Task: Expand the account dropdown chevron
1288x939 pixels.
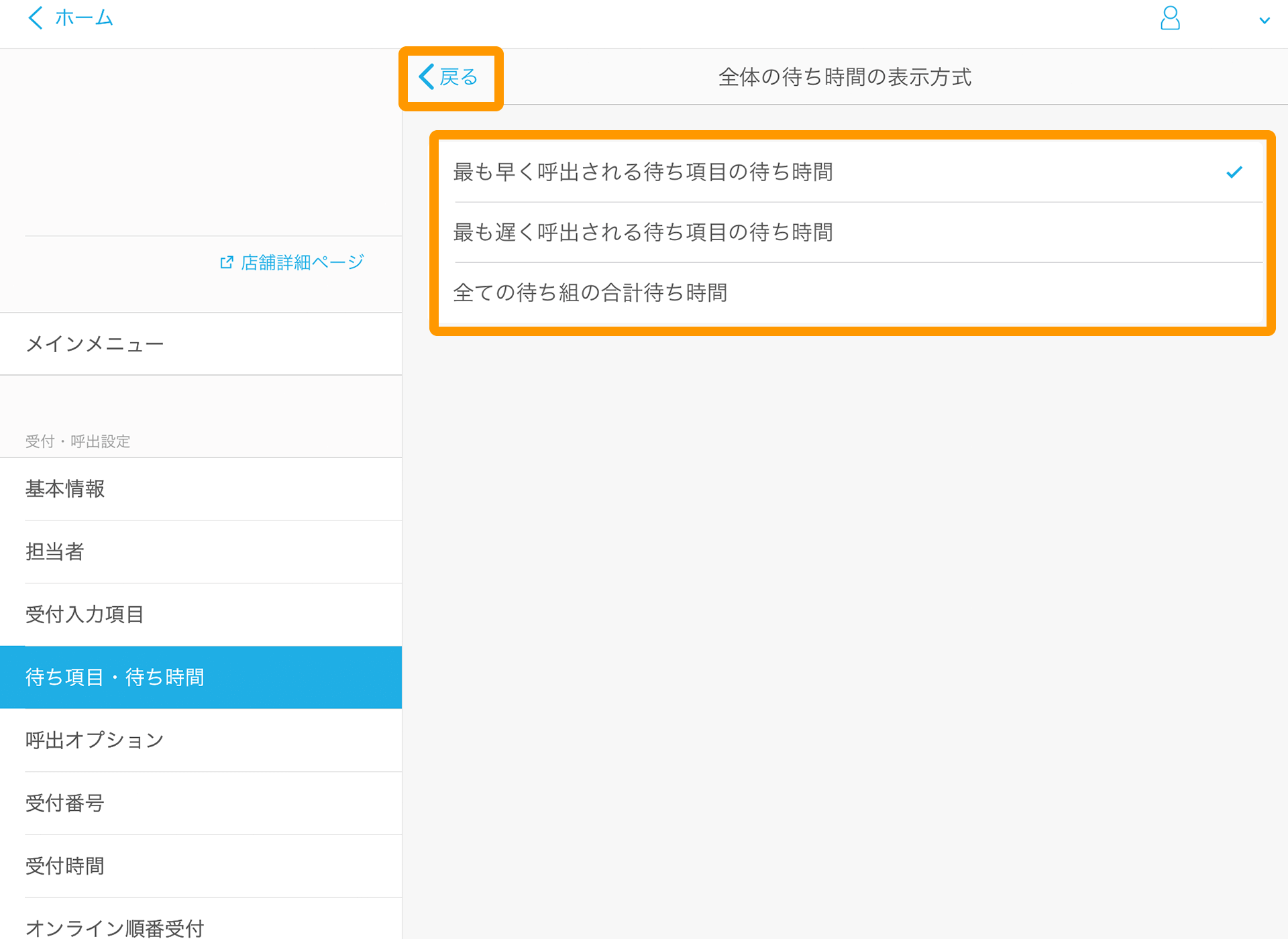Action: (1265, 20)
